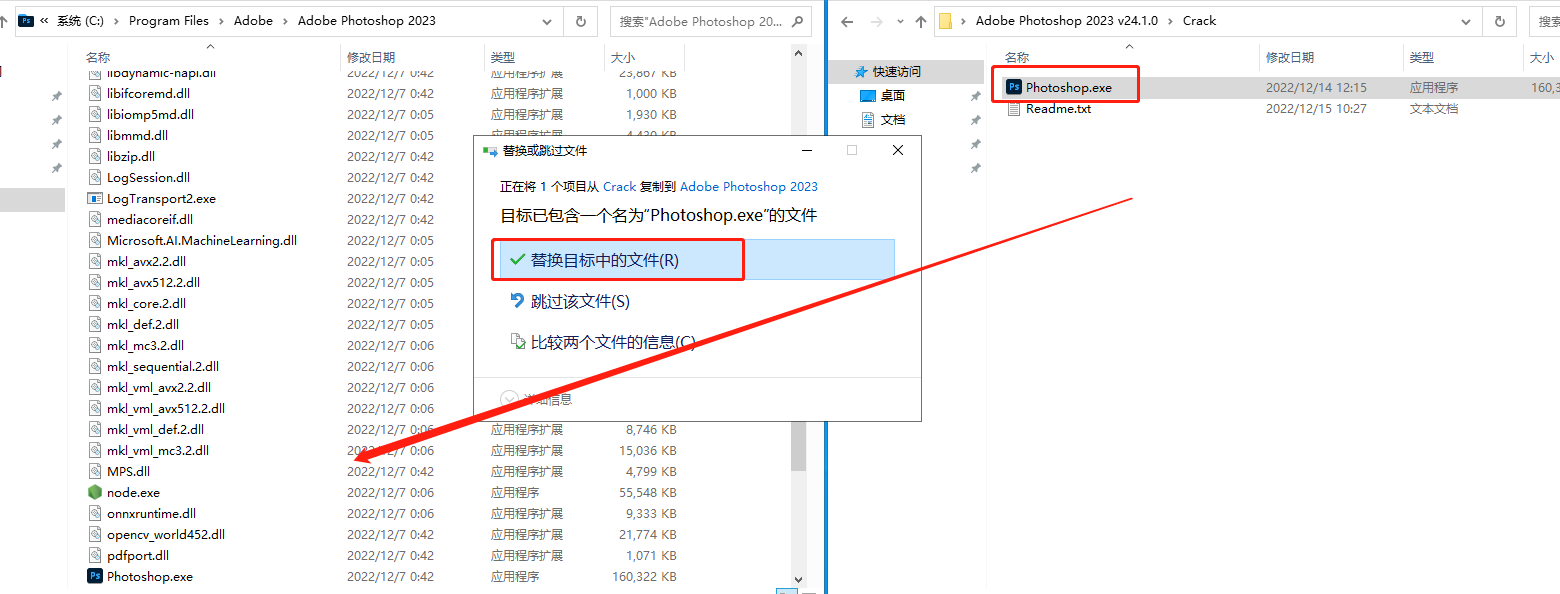The width and height of the screenshot is (1560, 594).
Task: Go up one folder level in Crack window
Action: pos(919,20)
